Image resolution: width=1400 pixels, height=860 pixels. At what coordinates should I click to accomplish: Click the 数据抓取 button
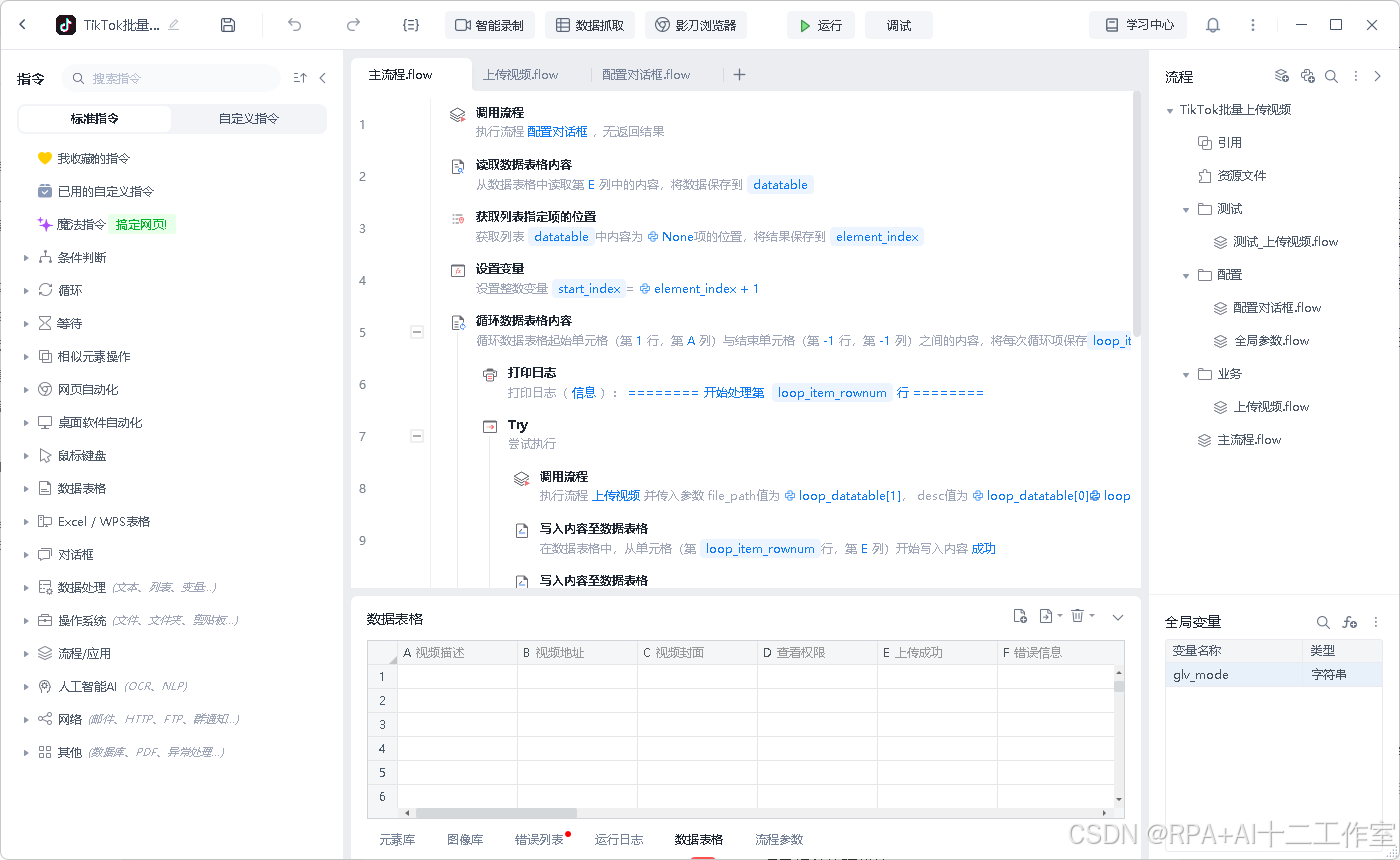(590, 25)
